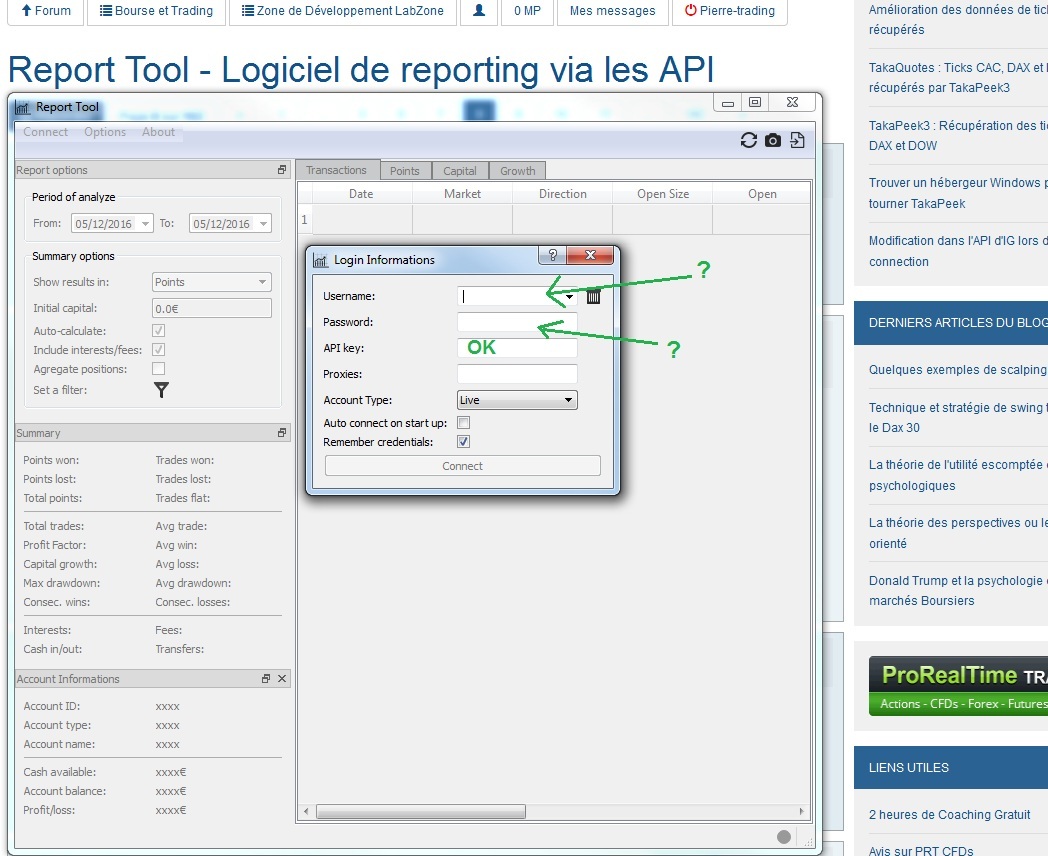Image resolution: width=1048 pixels, height=856 pixels.
Task: Switch to the Points tab
Action: 405,171
